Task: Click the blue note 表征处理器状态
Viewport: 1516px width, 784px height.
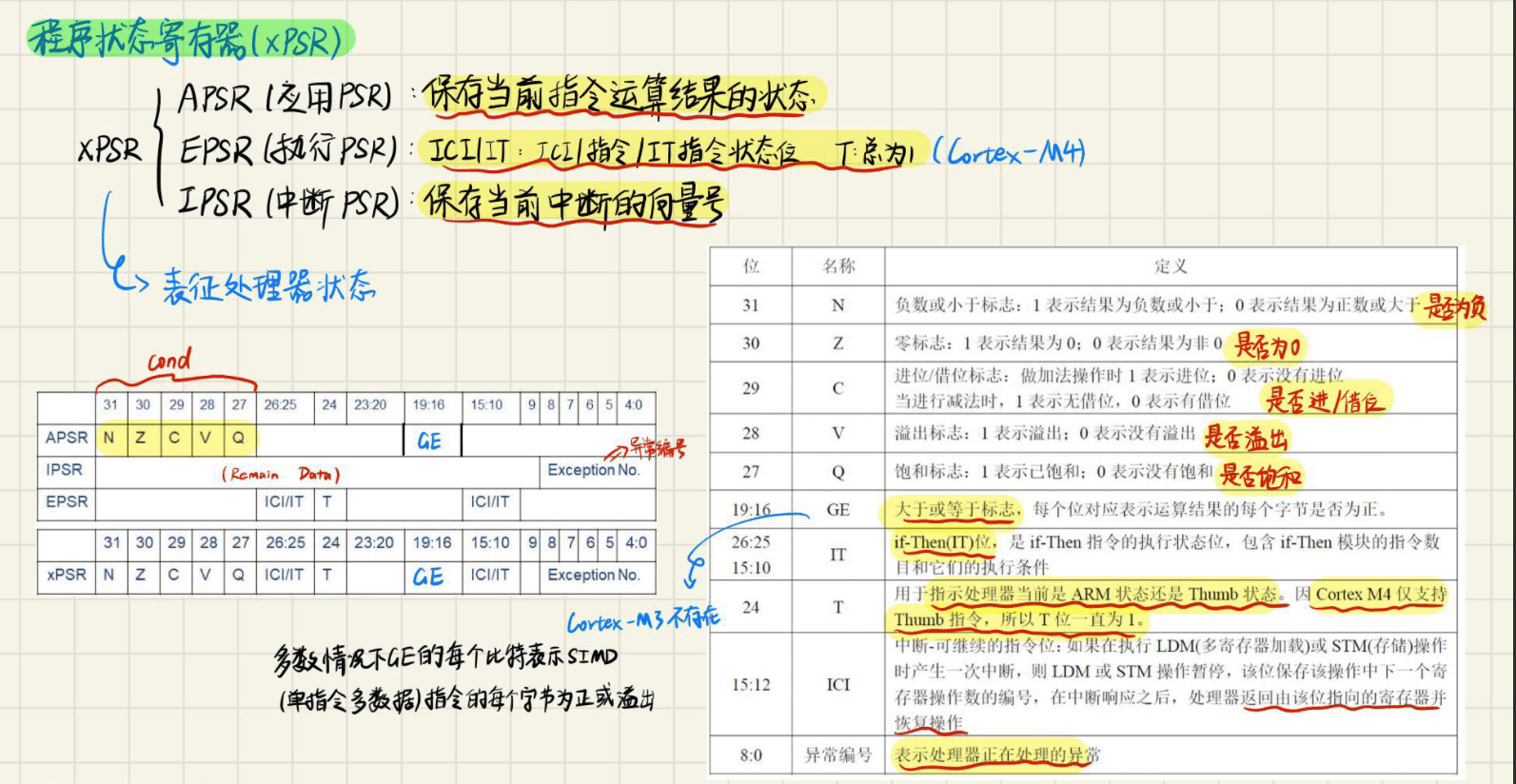Action: pos(268,285)
